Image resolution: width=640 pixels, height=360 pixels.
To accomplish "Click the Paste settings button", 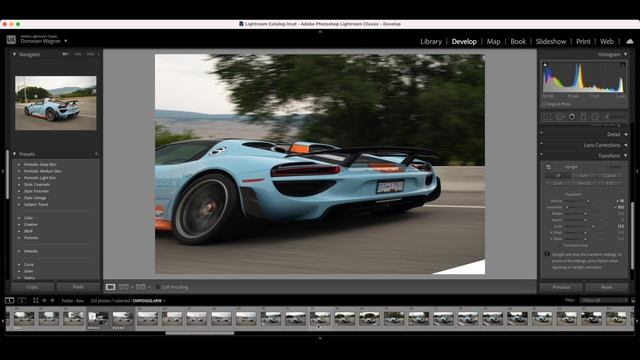I will [78, 287].
